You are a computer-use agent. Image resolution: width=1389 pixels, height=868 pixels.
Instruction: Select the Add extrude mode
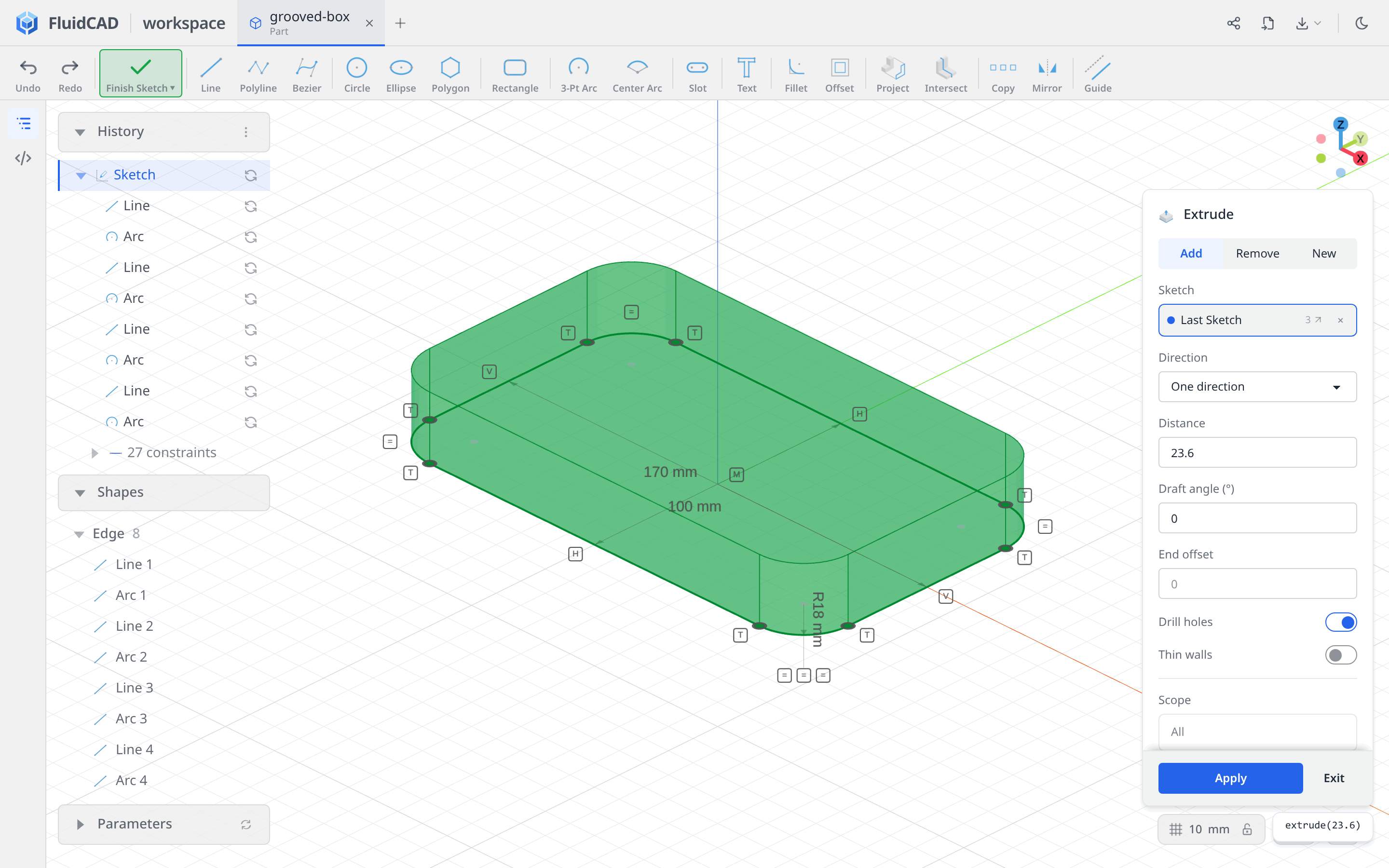(x=1191, y=253)
